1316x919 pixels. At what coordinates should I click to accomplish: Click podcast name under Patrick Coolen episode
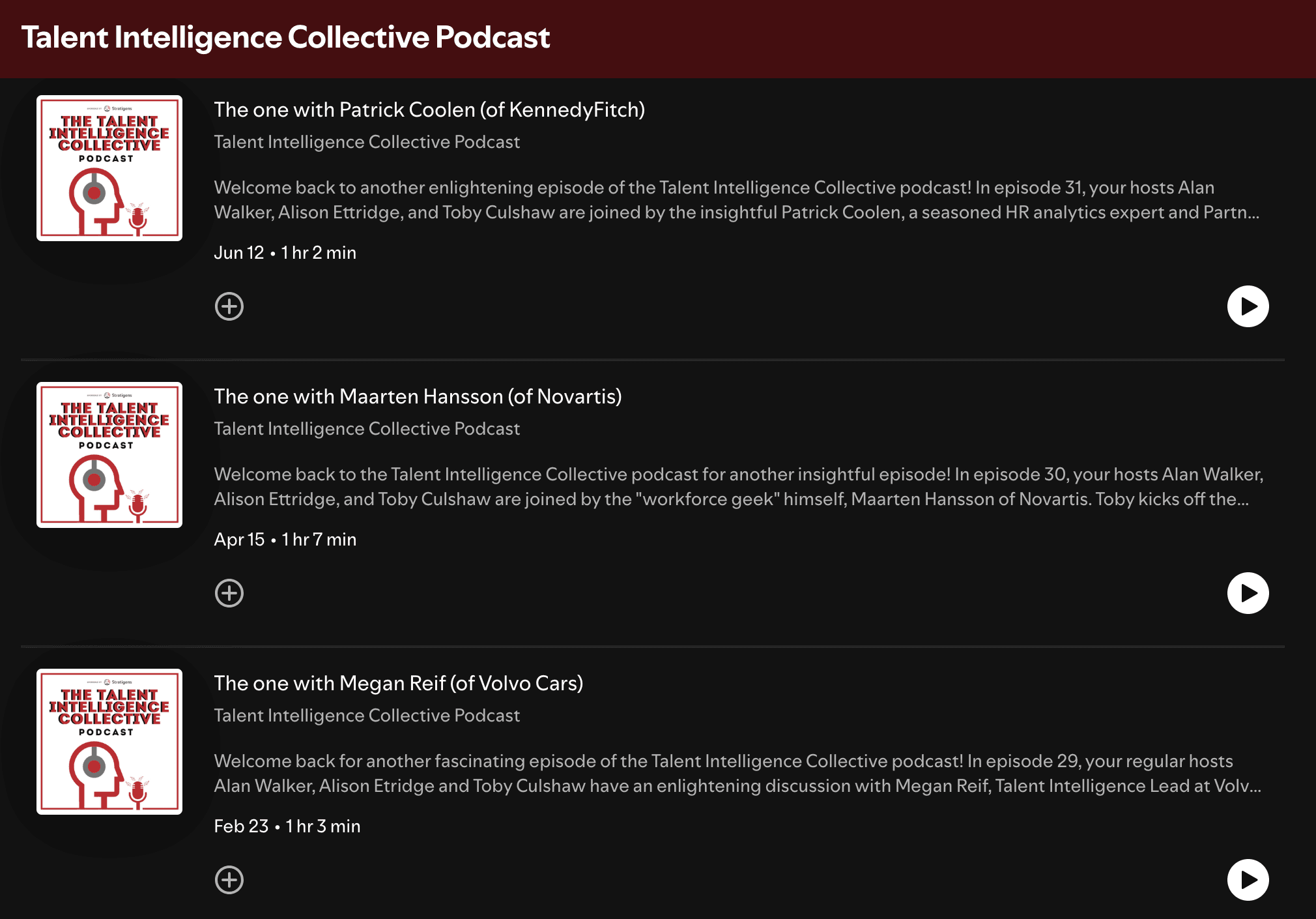[x=367, y=142]
